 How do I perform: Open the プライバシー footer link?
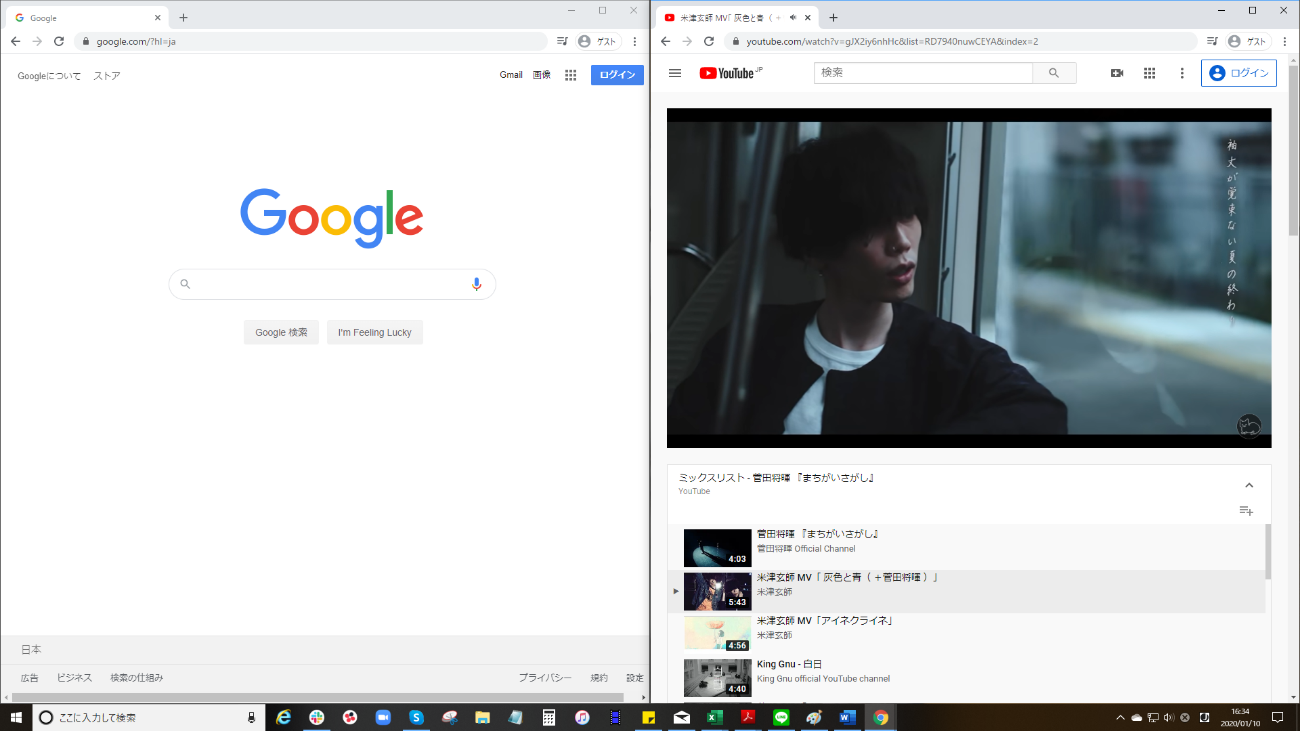tap(545, 678)
